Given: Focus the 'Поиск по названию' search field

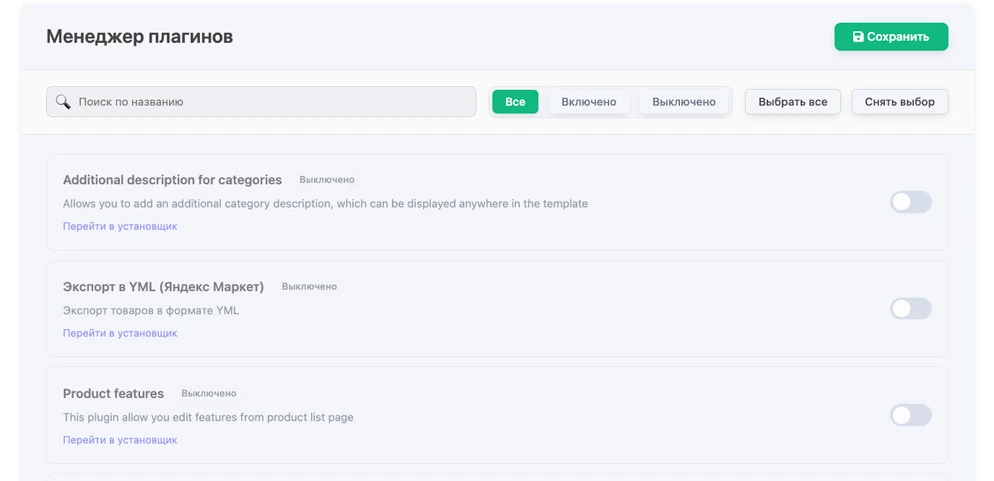Looking at the screenshot, I should coord(270,102).
